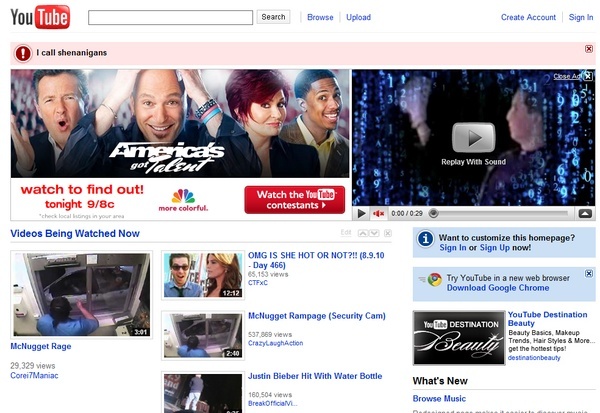Click the 'What's New' heading
Image resolution: width=600 pixels, height=413 pixels.
[x=440, y=381]
